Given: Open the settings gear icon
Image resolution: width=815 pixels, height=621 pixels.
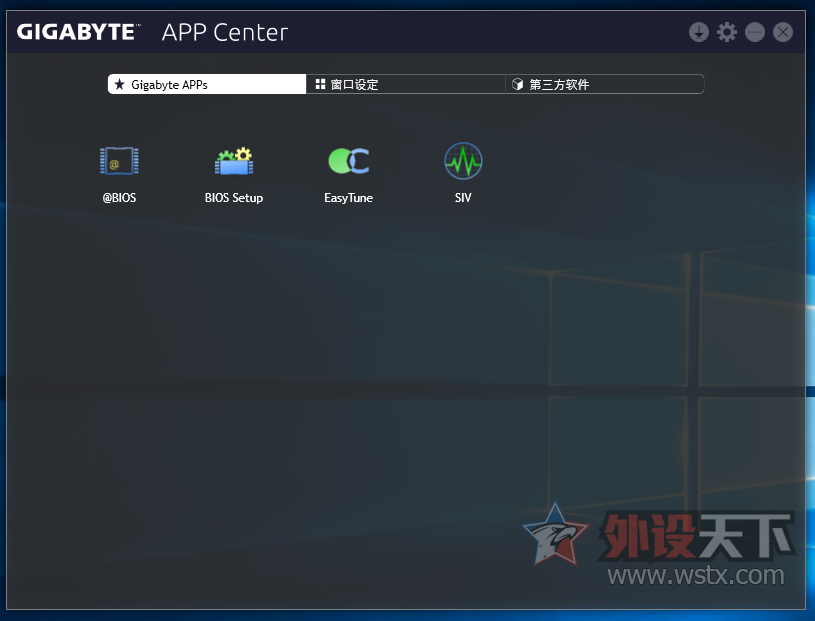Looking at the screenshot, I should pos(727,32).
